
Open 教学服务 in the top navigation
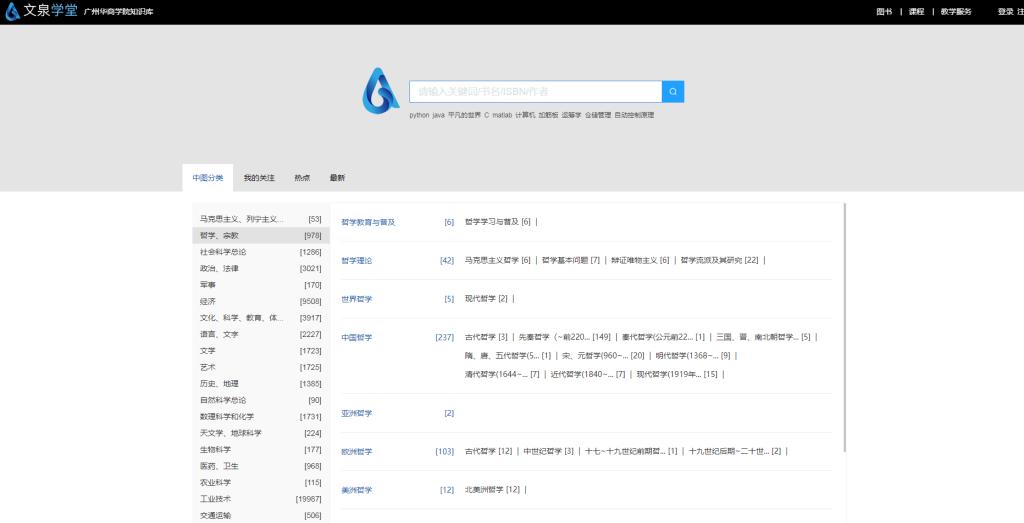click(956, 12)
